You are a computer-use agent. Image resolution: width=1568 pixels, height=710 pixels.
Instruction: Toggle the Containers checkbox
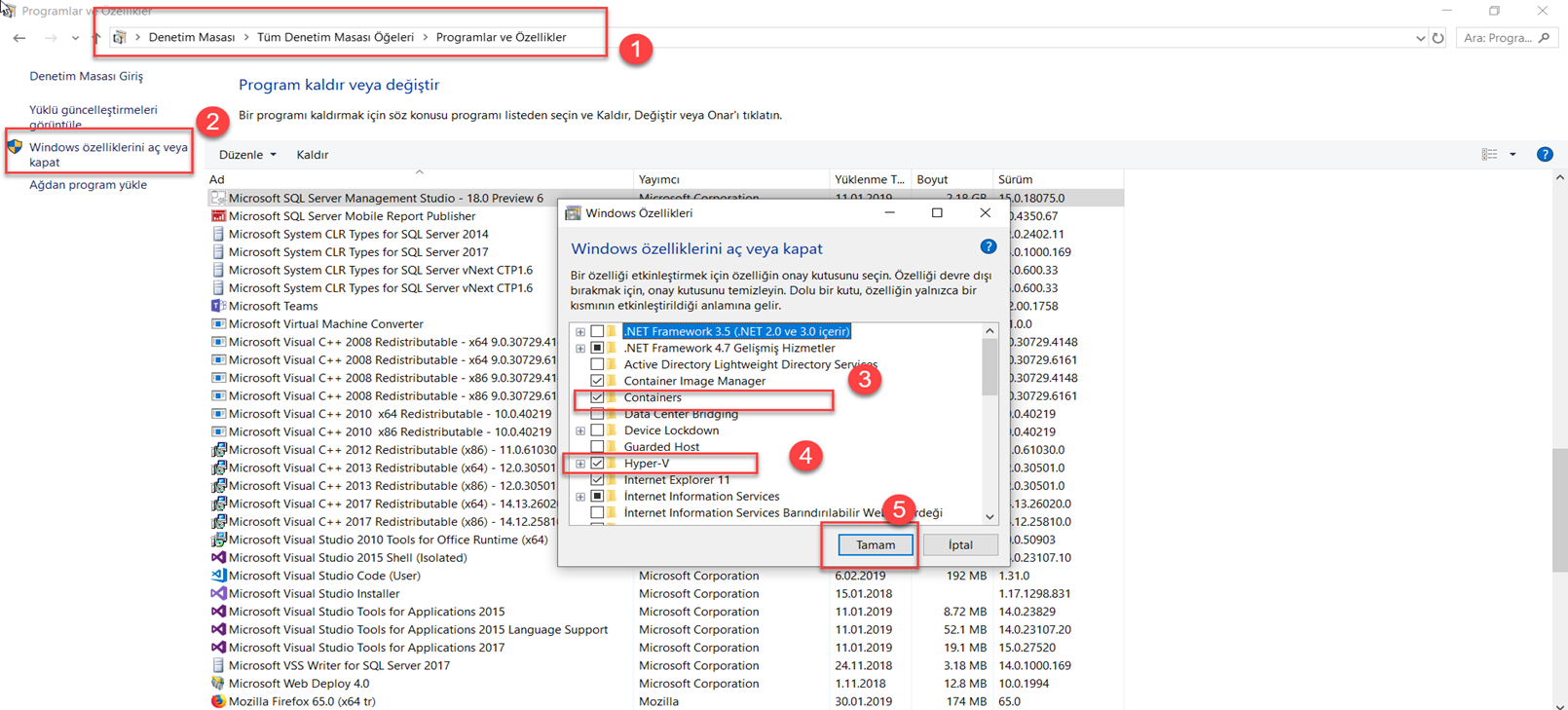pos(597,397)
